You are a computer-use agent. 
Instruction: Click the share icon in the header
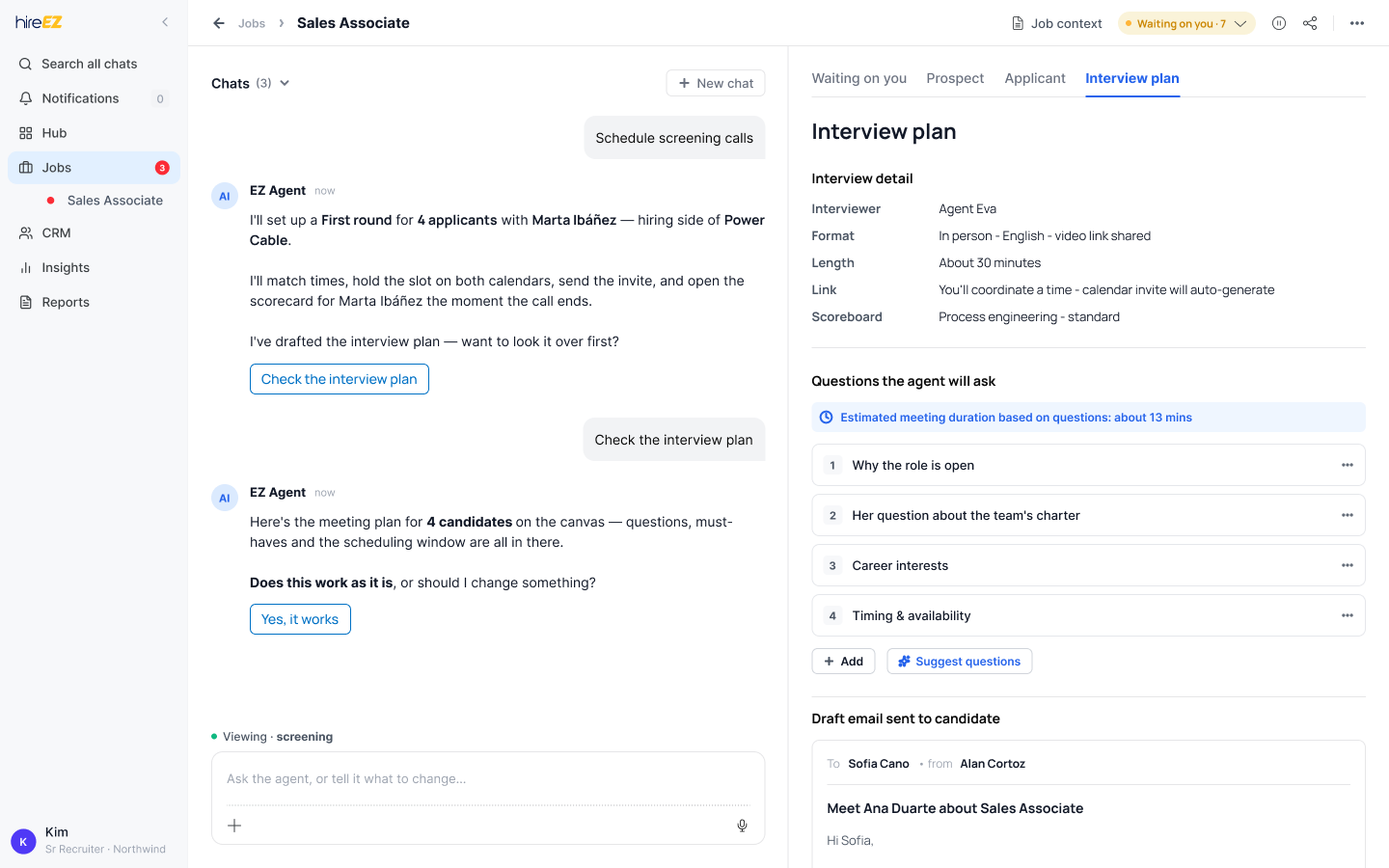(1310, 23)
